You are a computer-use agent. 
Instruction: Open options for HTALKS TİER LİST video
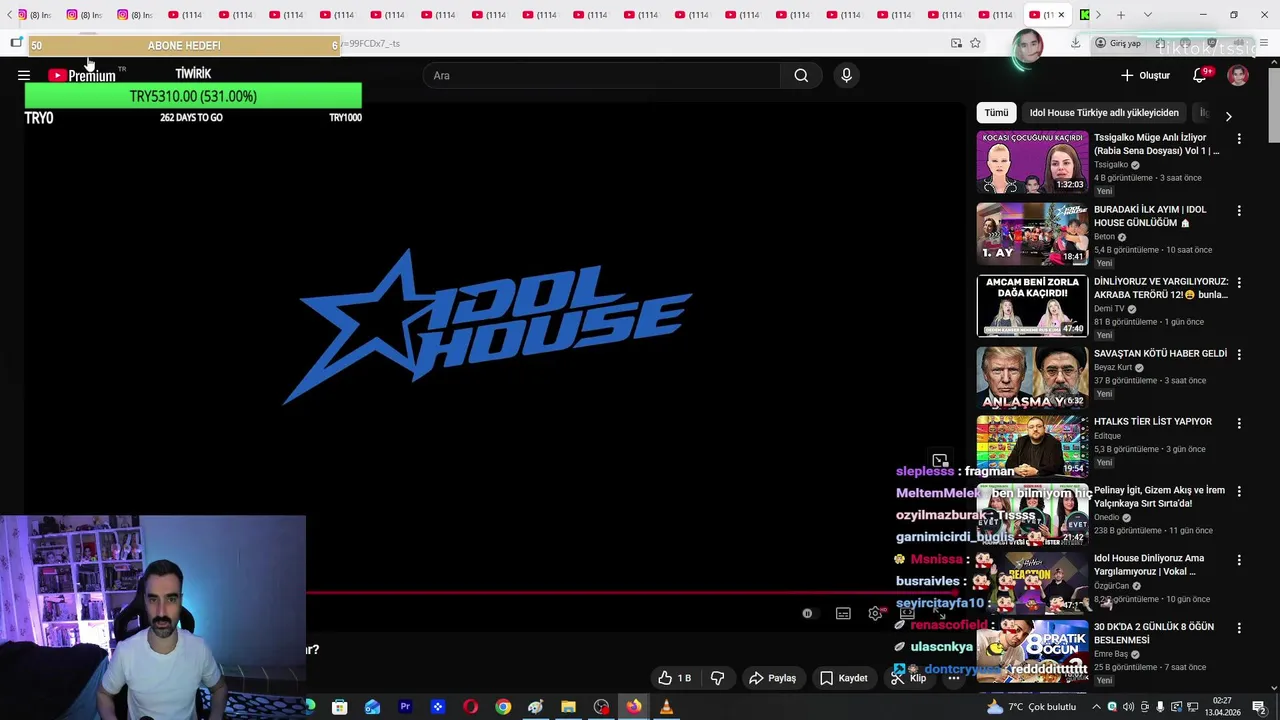(1239, 423)
